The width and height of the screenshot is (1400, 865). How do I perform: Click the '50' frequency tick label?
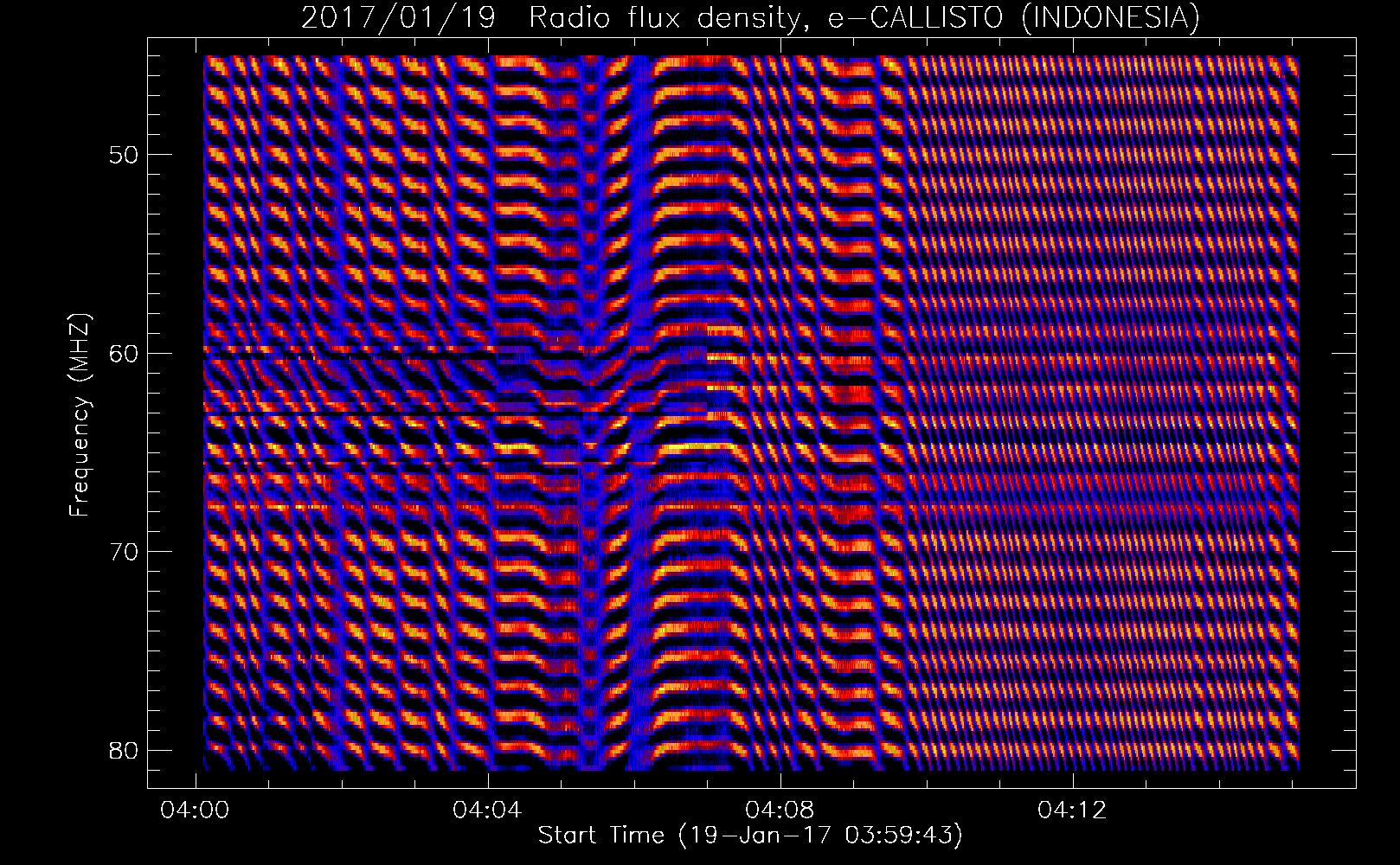click(x=122, y=155)
